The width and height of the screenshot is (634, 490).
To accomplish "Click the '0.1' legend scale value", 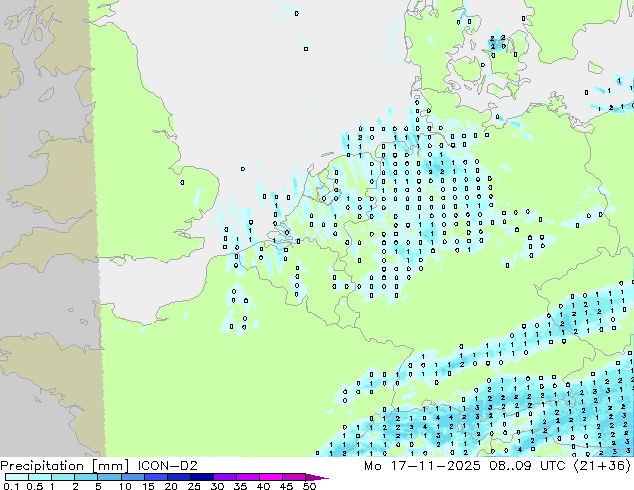I will (11, 486).
